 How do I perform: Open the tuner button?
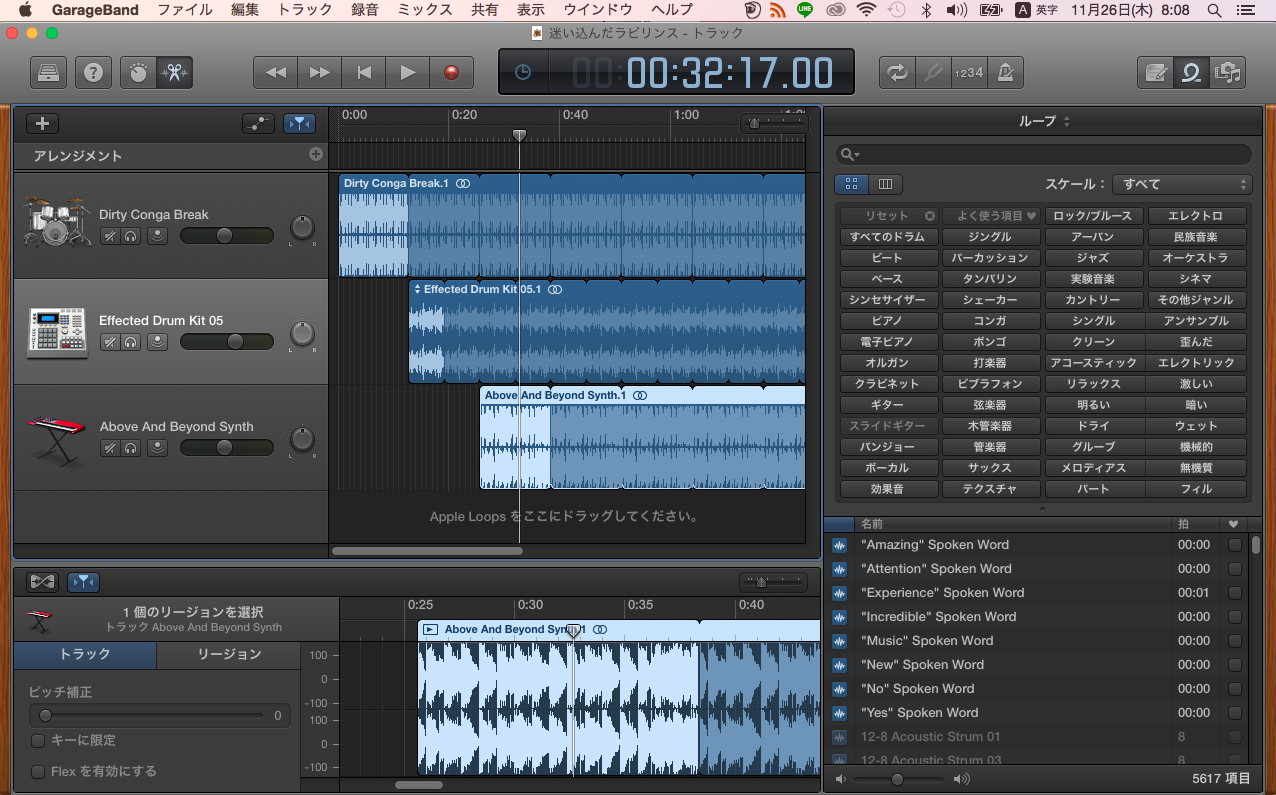pos(932,72)
